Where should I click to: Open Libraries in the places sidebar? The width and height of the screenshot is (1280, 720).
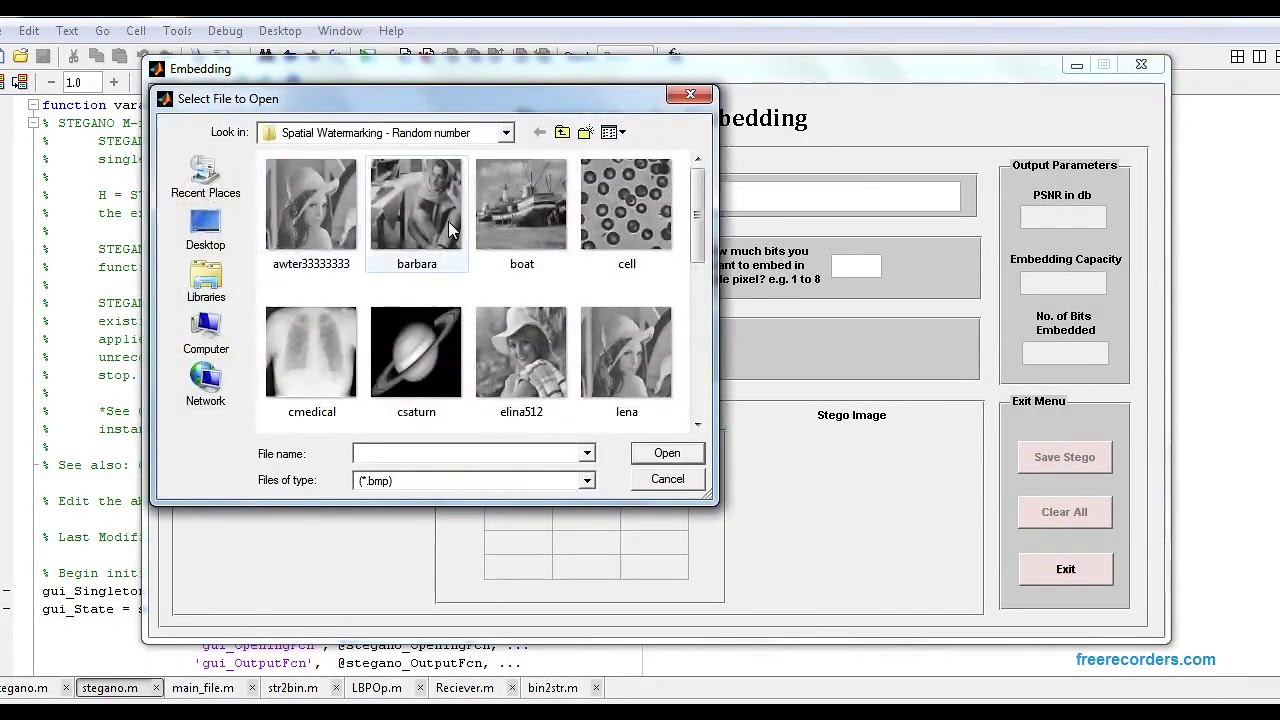point(205,282)
